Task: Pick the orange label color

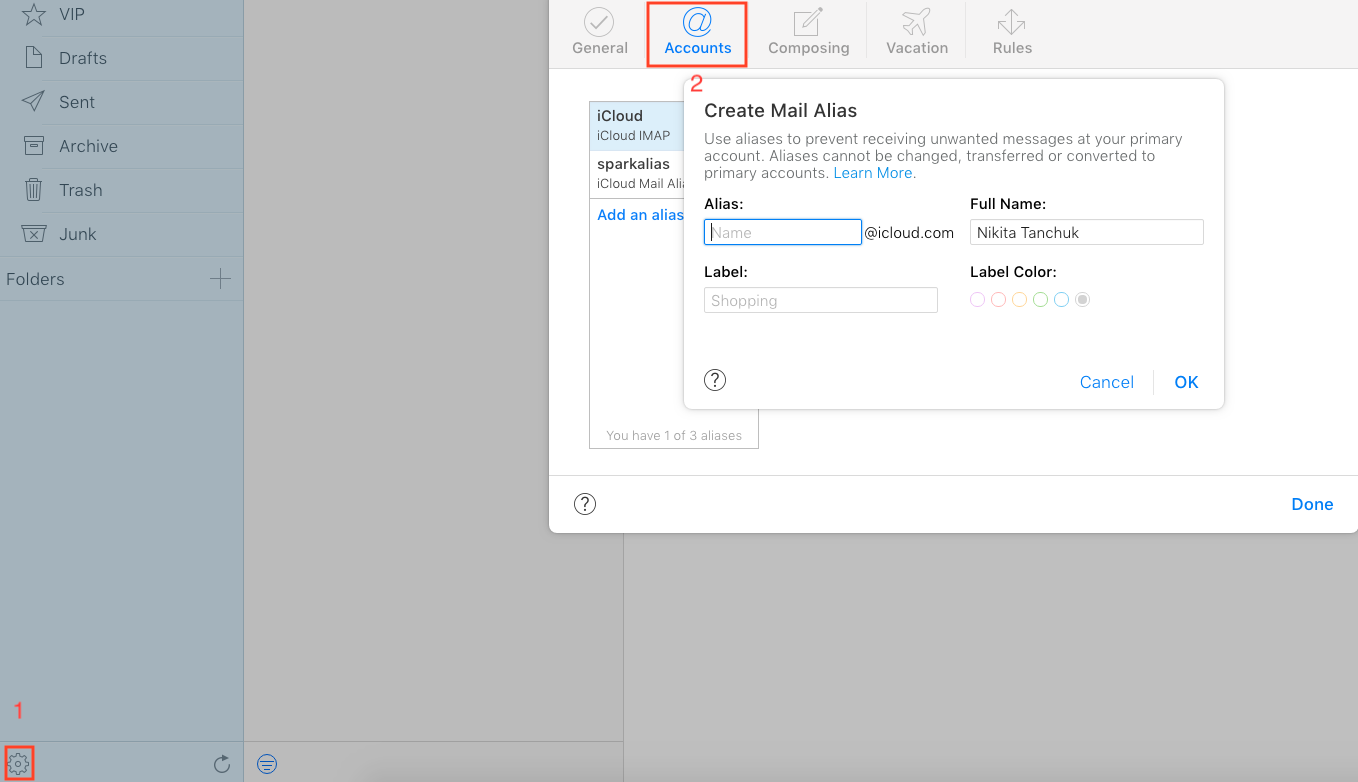Action: click(1019, 299)
